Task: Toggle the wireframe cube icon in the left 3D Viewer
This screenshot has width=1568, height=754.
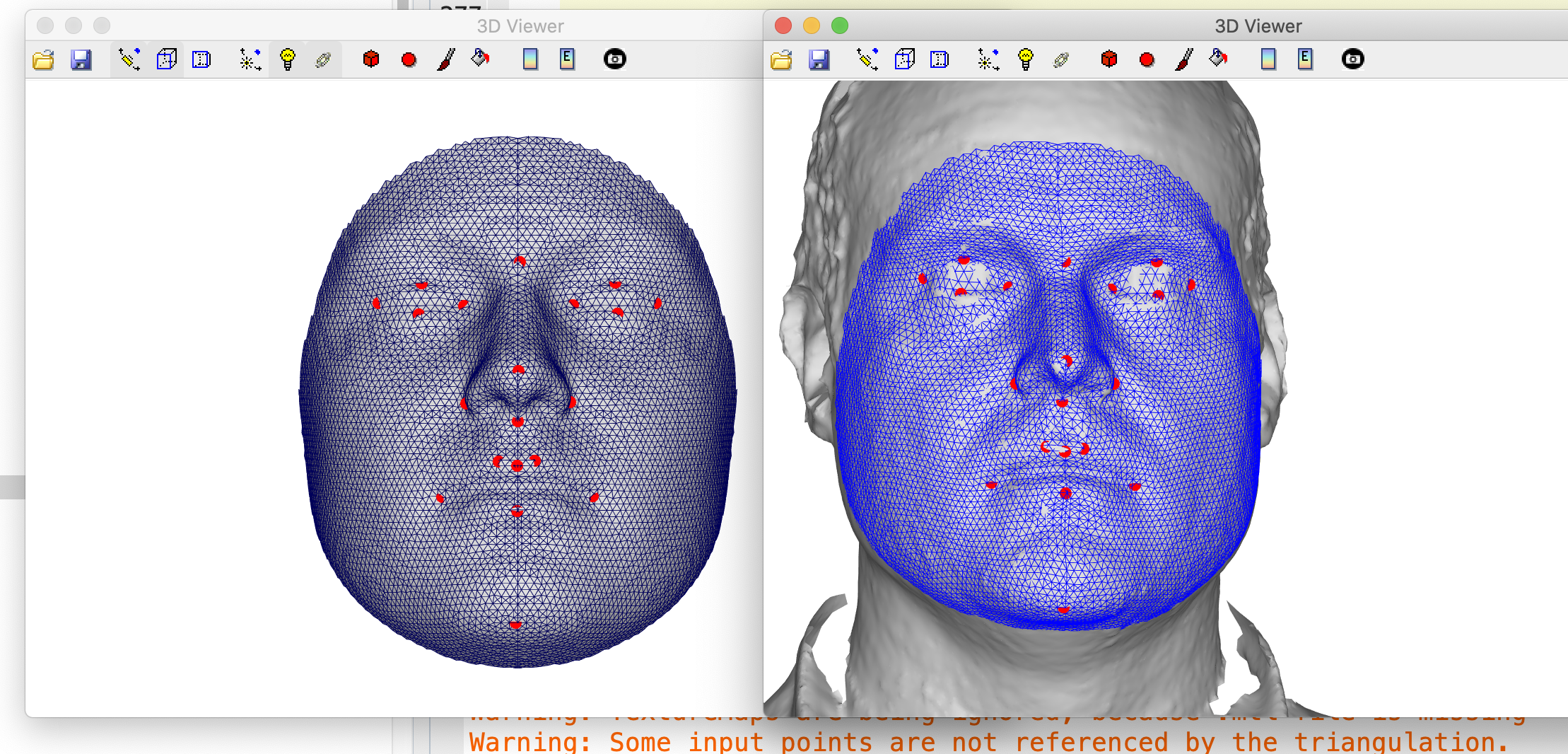Action: (x=167, y=59)
